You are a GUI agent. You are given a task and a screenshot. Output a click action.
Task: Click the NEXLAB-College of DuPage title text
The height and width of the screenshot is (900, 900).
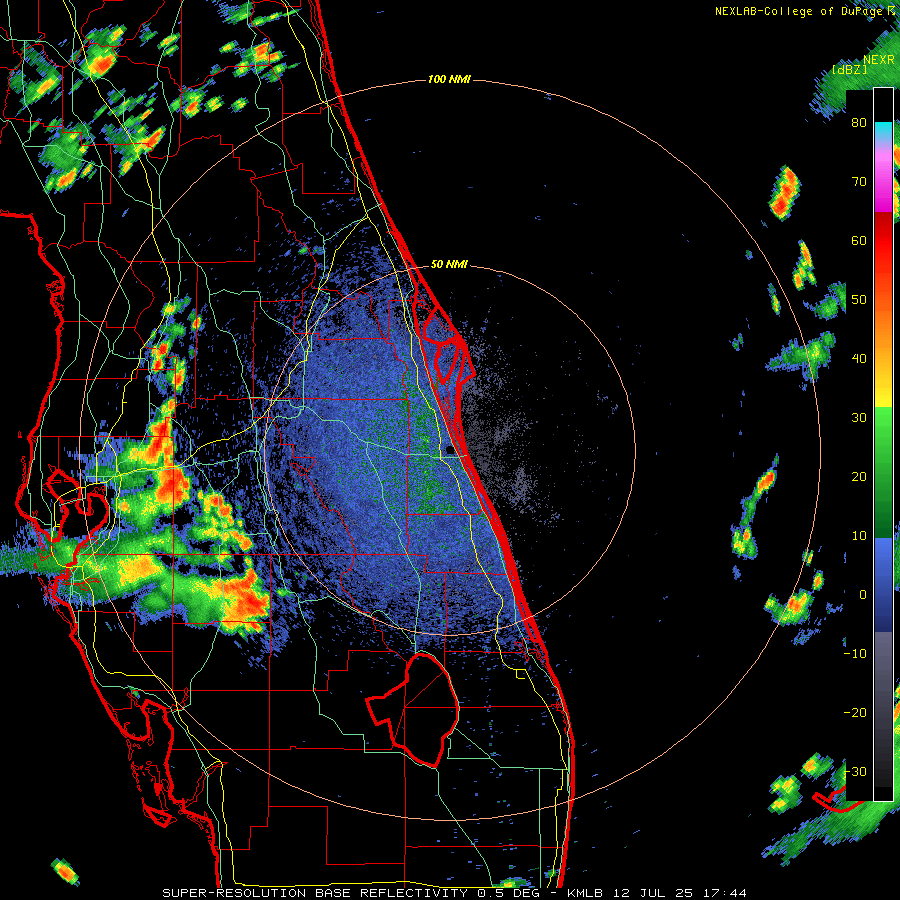(805, 11)
